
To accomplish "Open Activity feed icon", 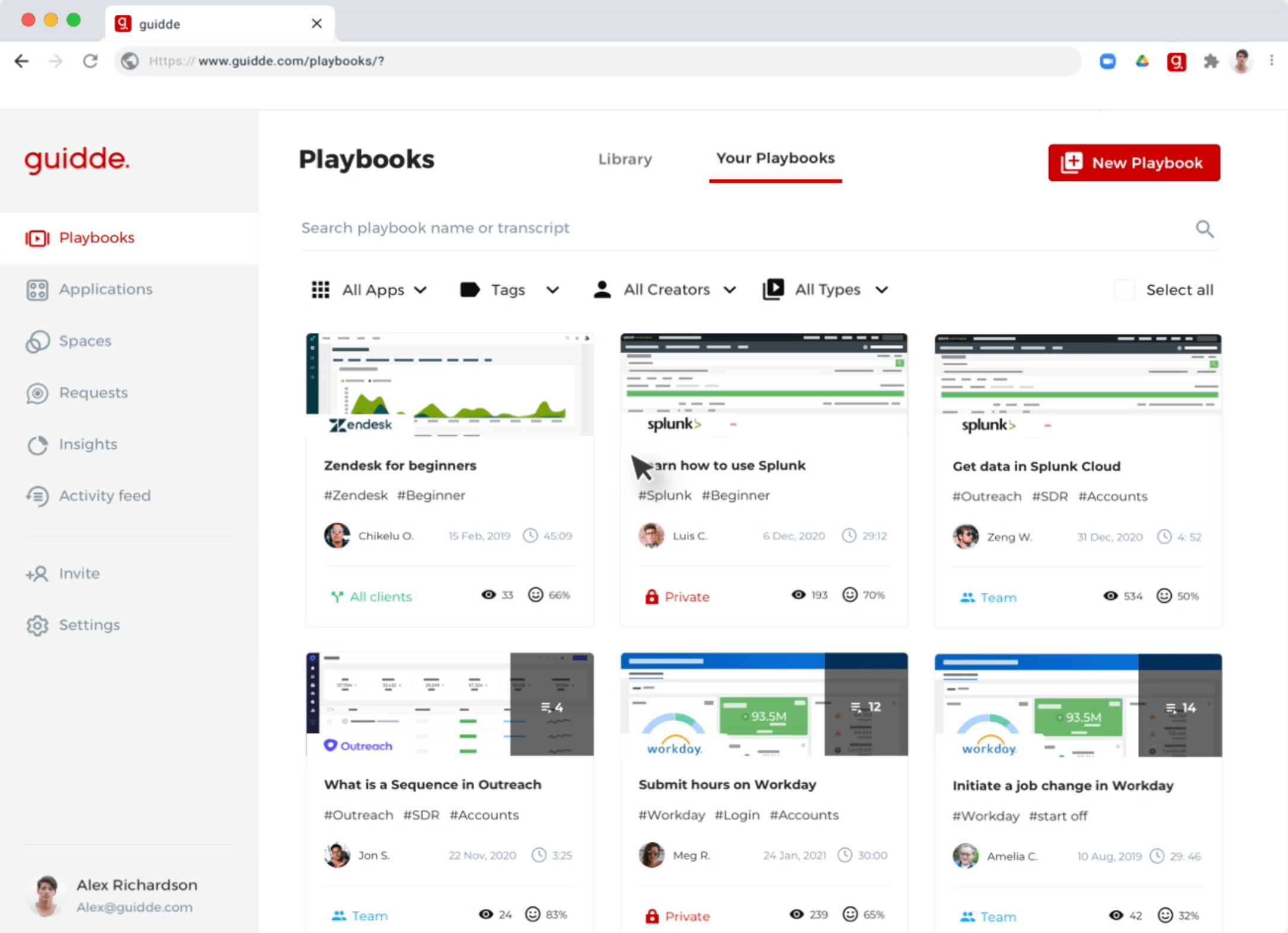I will (37, 496).
